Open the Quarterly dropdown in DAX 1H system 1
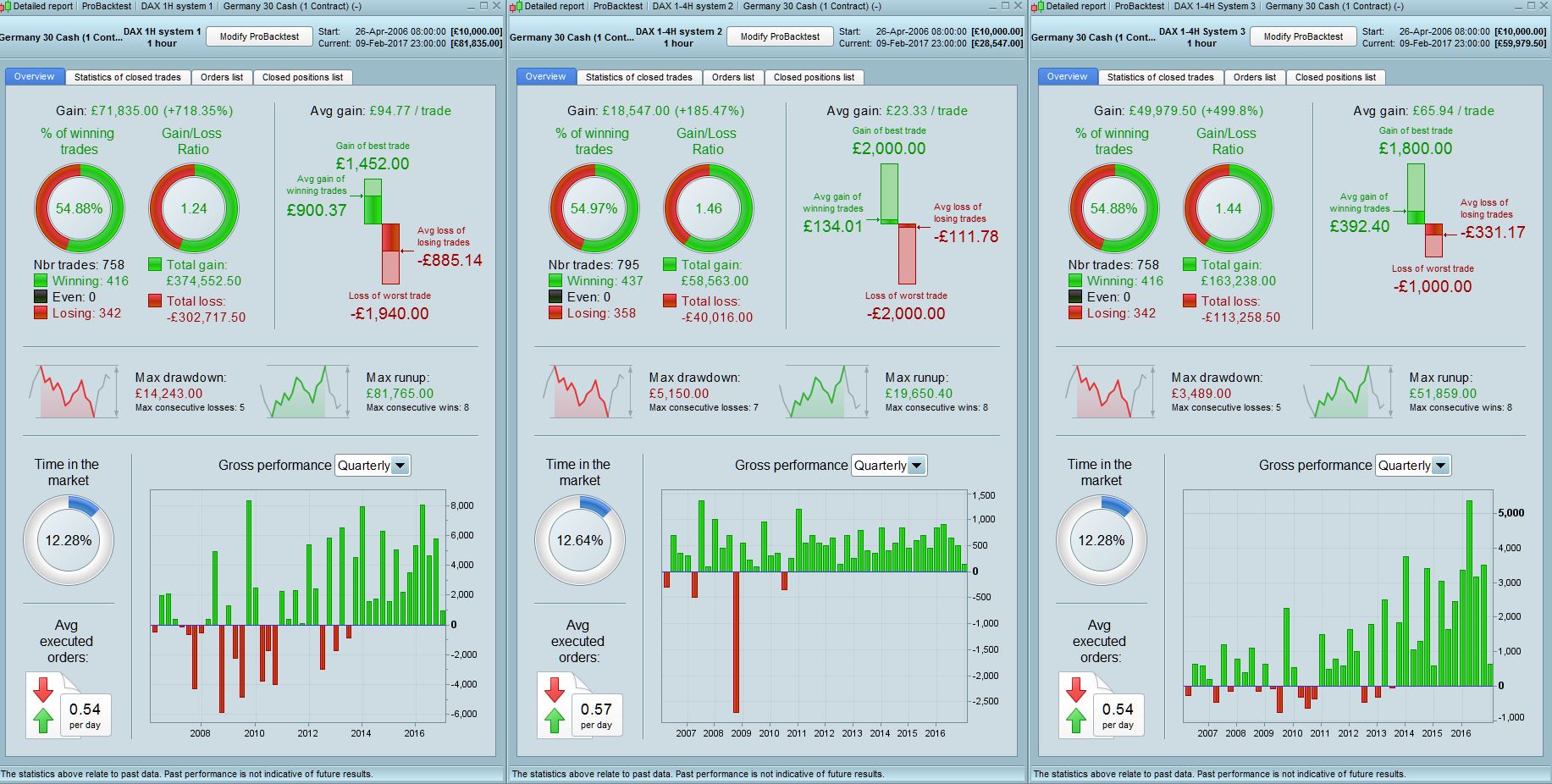The height and width of the screenshot is (784, 1552). [373, 465]
